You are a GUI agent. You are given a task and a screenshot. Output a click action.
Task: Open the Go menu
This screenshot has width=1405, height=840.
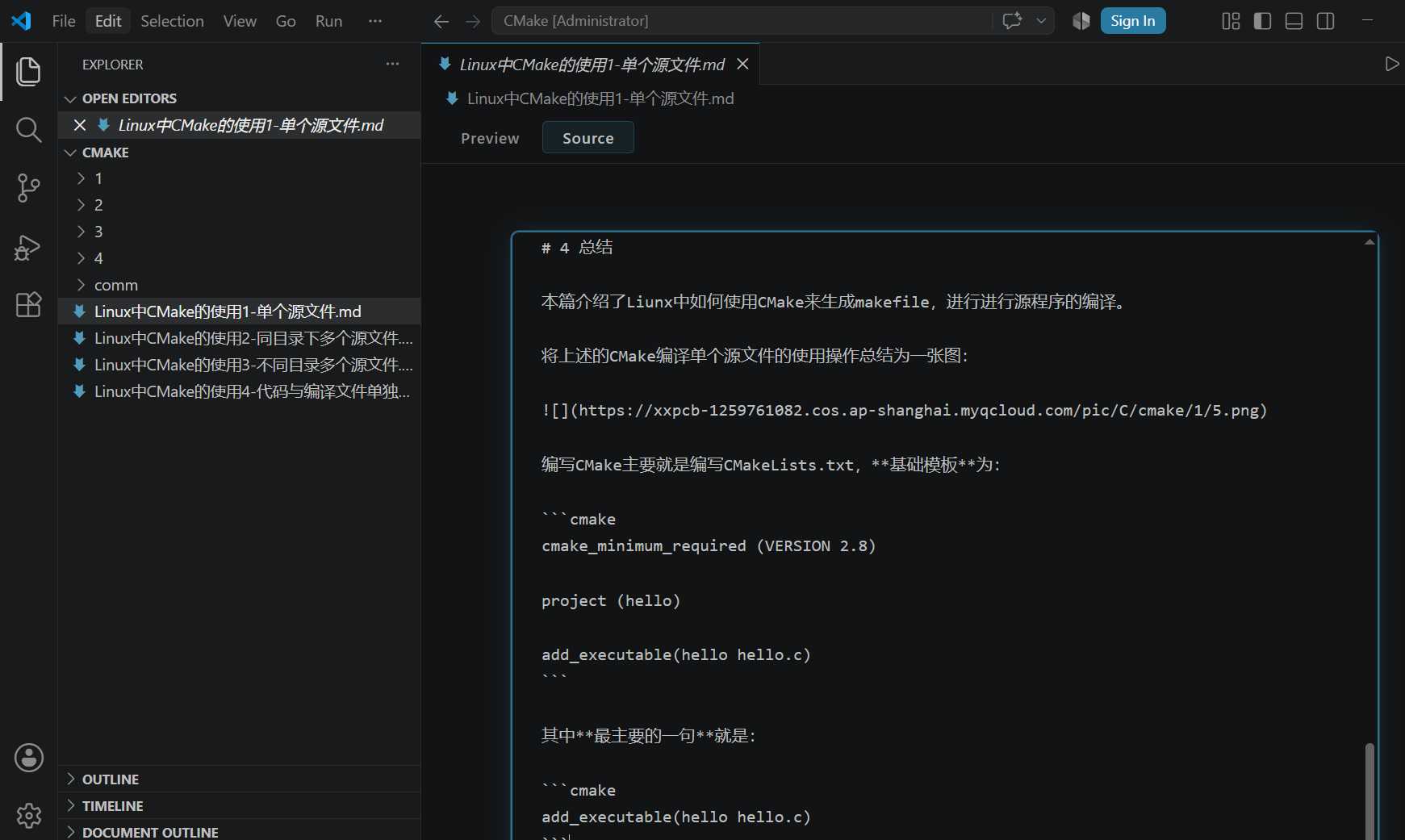point(286,21)
